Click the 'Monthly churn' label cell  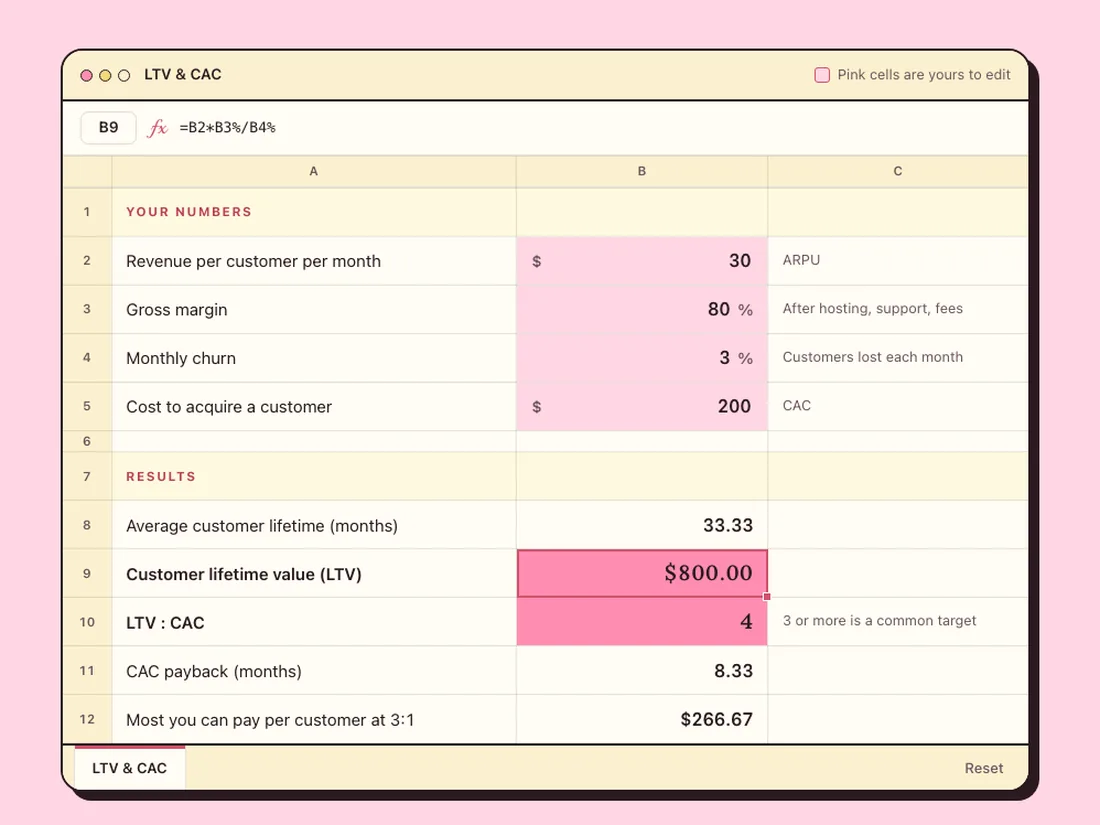coord(314,358)
